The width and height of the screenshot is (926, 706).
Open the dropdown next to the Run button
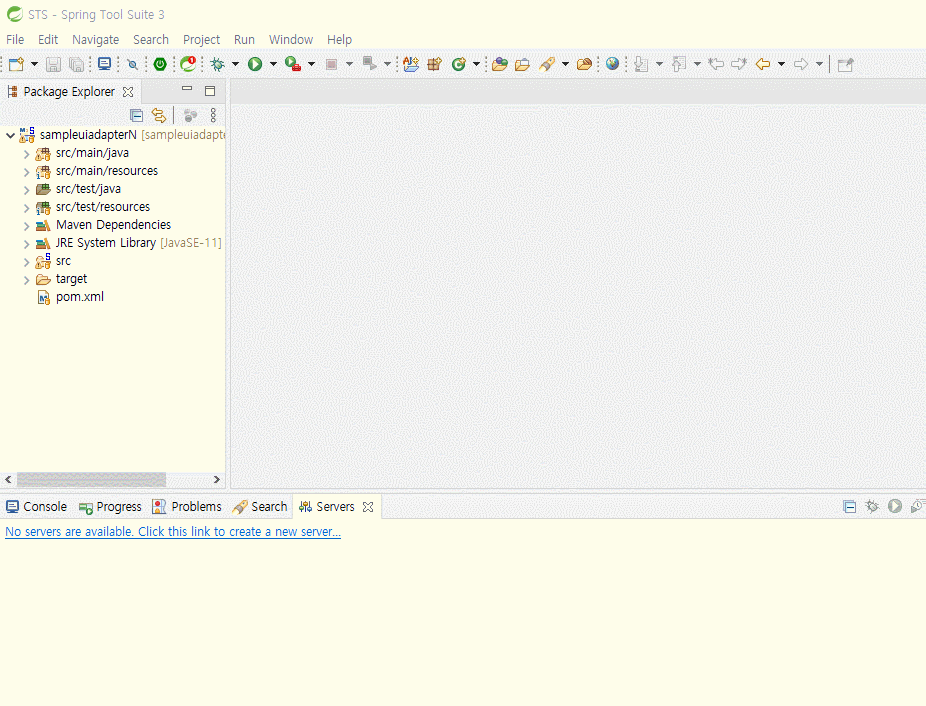[272, 64]
